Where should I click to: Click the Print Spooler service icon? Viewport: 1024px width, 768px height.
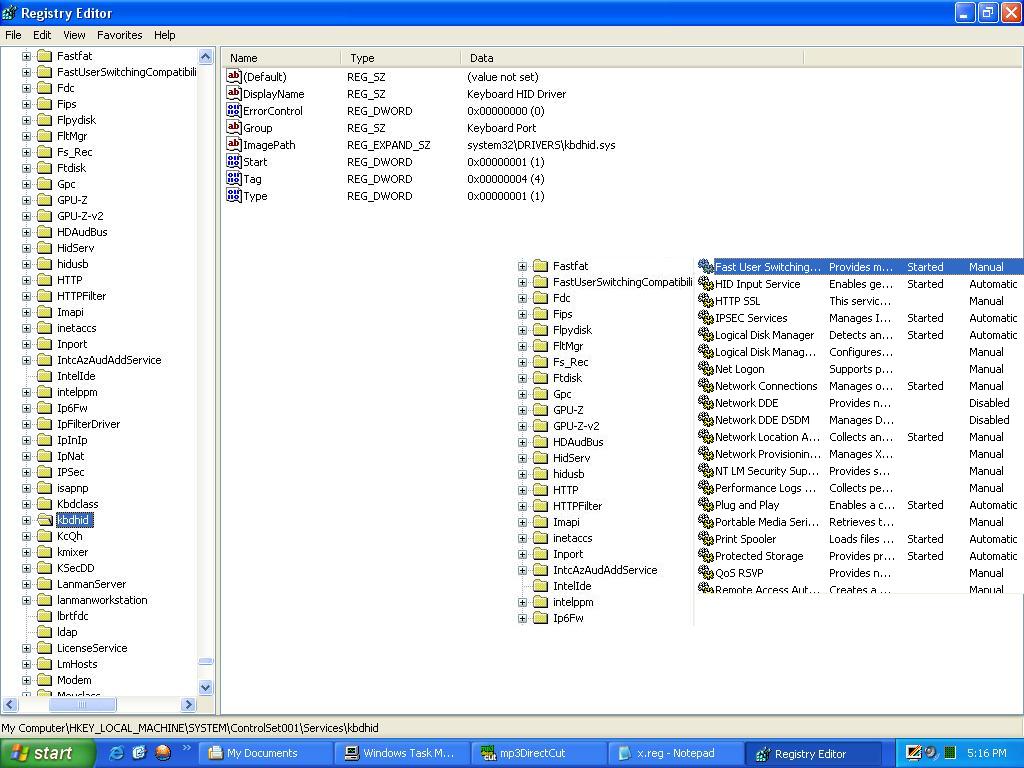(706, 539)
